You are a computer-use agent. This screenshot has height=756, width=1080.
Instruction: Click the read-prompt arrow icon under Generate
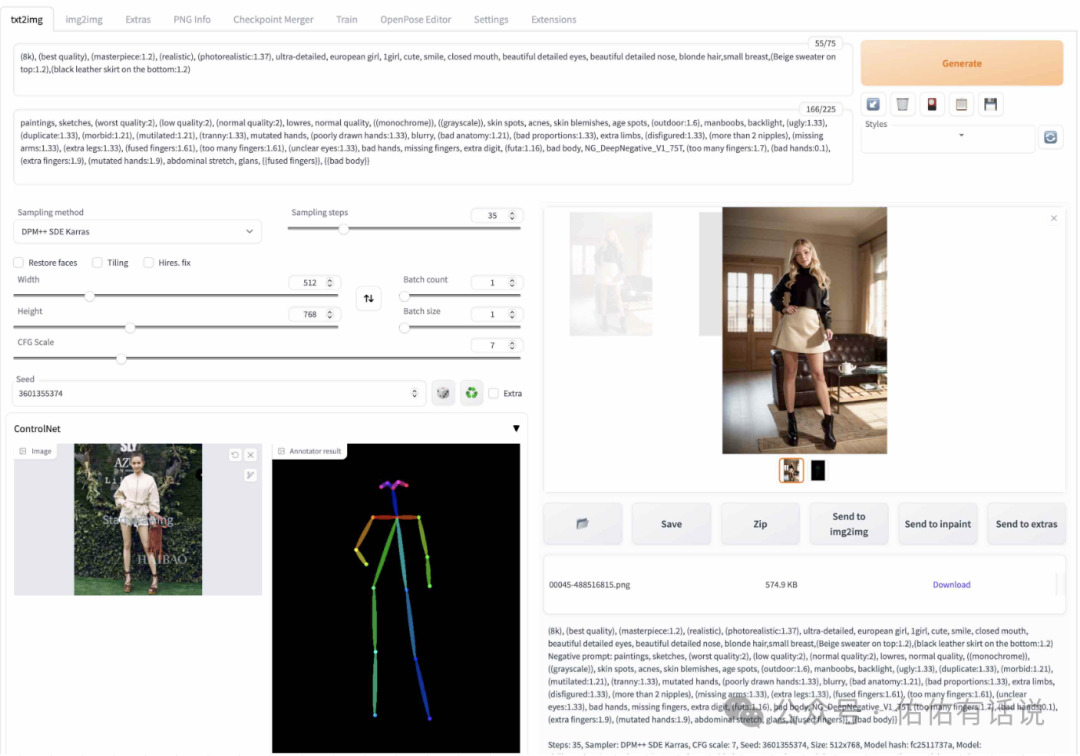pyautogui.click(x=873, y=105)
